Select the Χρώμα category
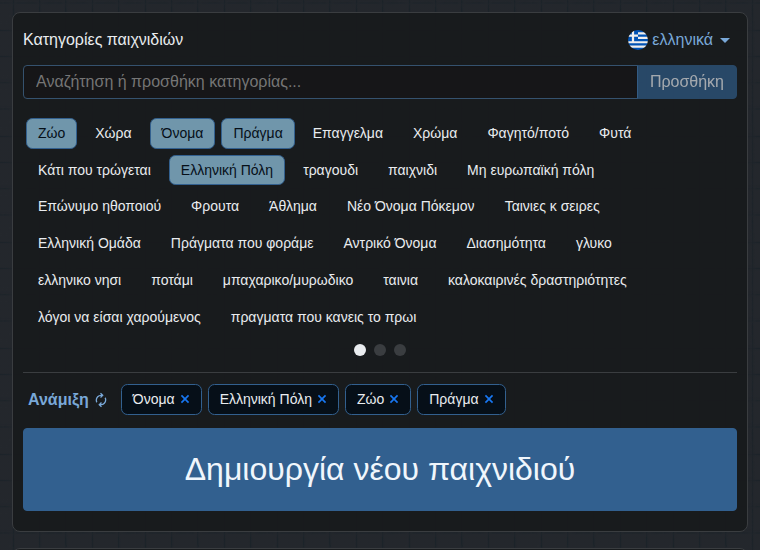 435,133
